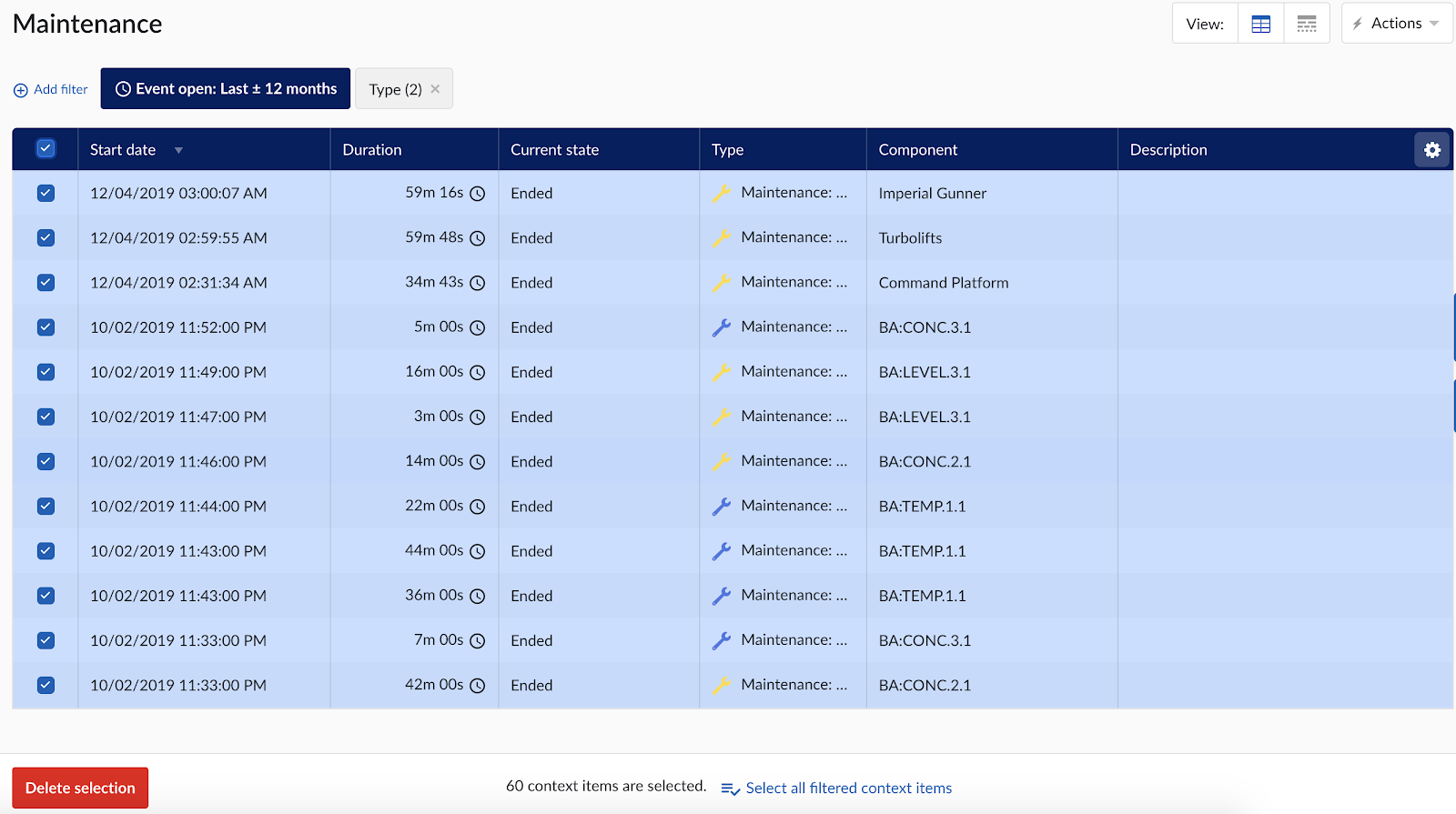Uncheck the 10/02/2019 11:44:00 PM row checkbox
Image resolution: width=1456 pixels, height=814 pixels.
pos(45,507)
